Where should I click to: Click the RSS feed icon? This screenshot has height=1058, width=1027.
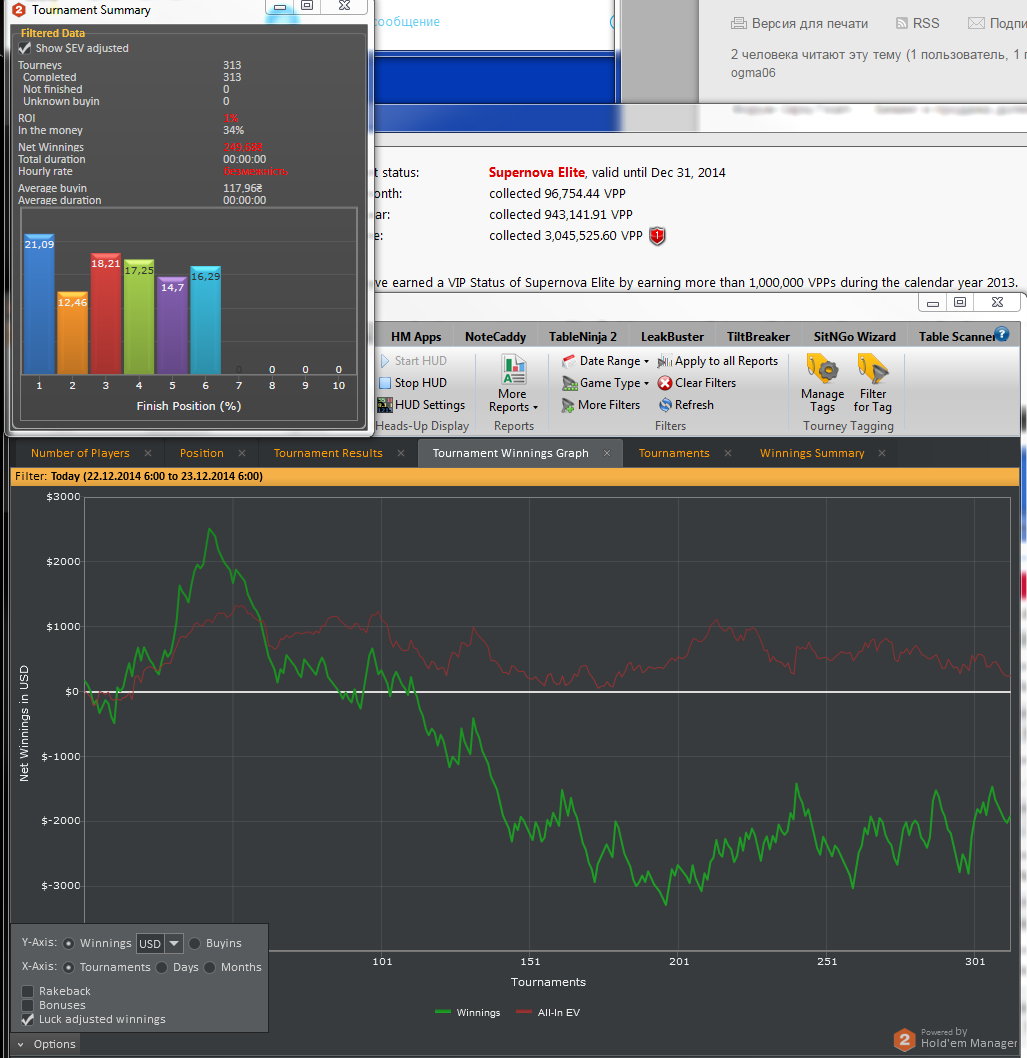tap(901, 23)
